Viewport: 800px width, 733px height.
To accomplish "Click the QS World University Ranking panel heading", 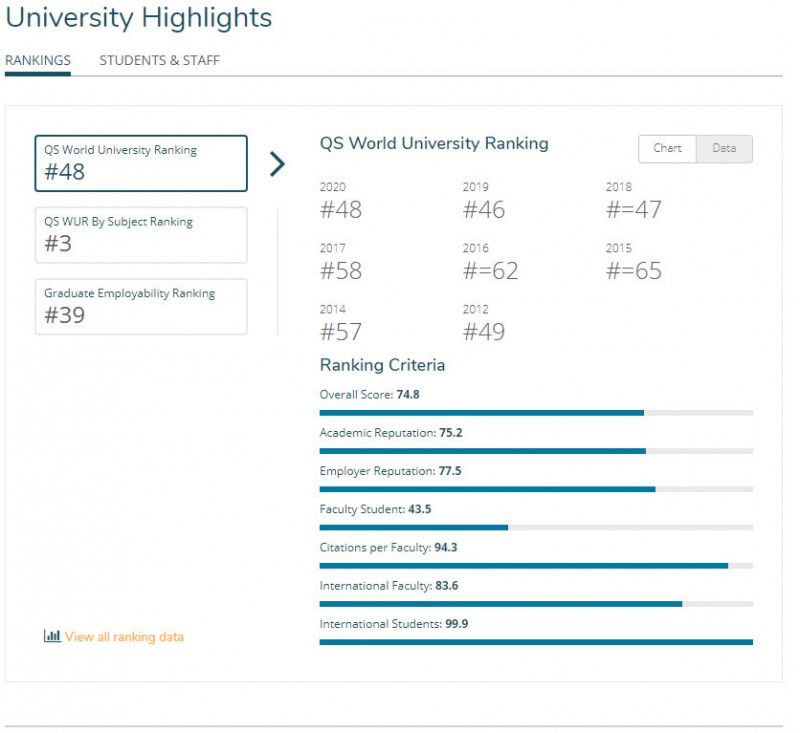I will click(434, 143).
